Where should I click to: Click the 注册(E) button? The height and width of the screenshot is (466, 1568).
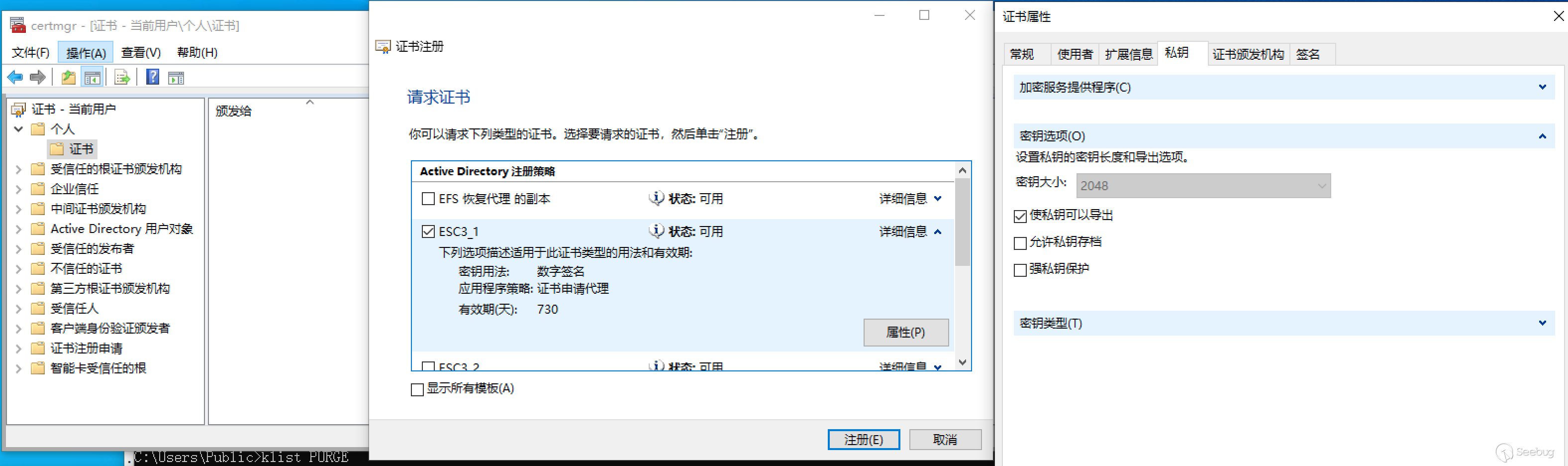[x=863, y=439]
